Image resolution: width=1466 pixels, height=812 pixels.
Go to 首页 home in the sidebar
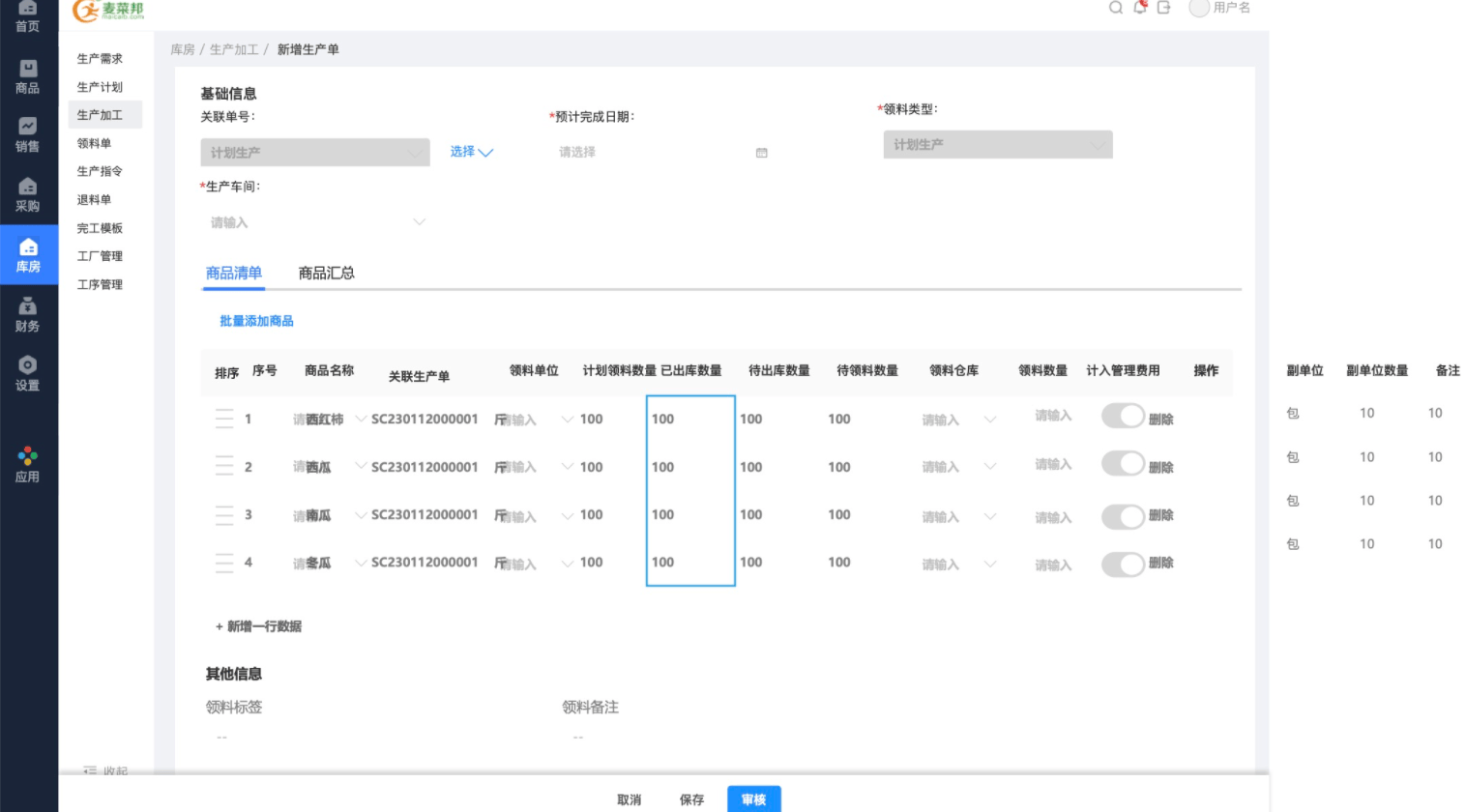pos(28,17)
